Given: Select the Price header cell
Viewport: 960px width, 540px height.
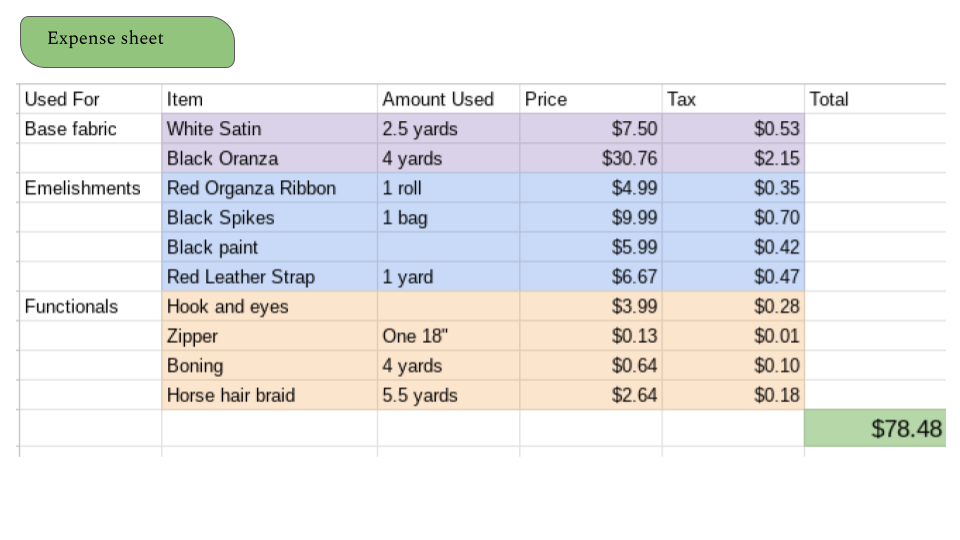Looking at the screenshot, I should tap(591, 99).
